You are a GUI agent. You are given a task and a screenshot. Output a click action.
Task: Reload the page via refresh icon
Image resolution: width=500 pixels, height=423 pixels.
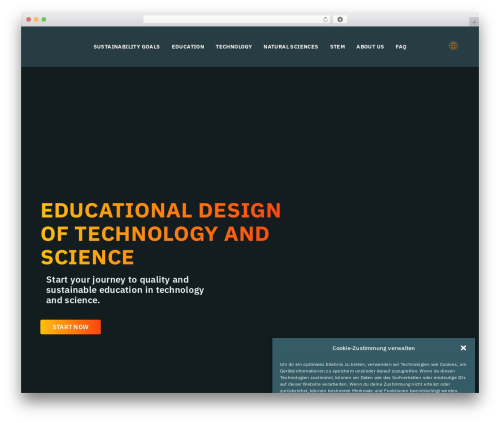325,19
